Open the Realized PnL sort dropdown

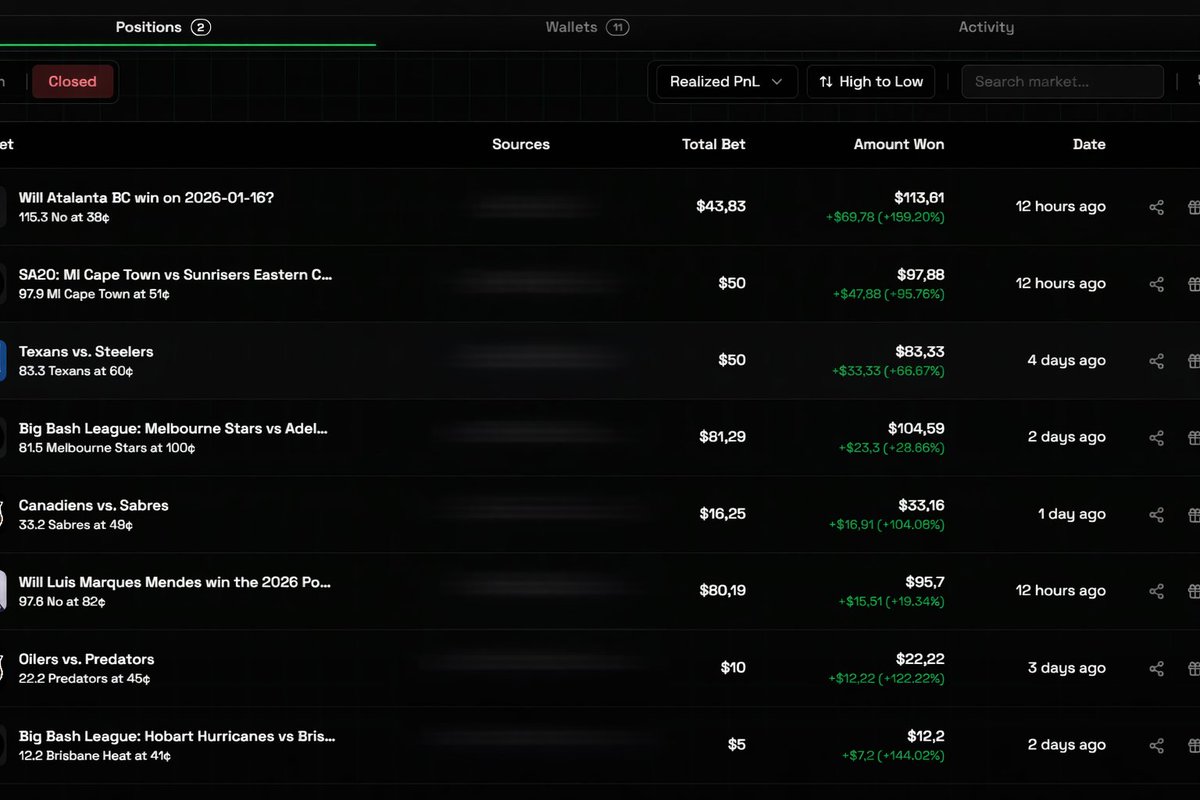click(x=727, y=82)
